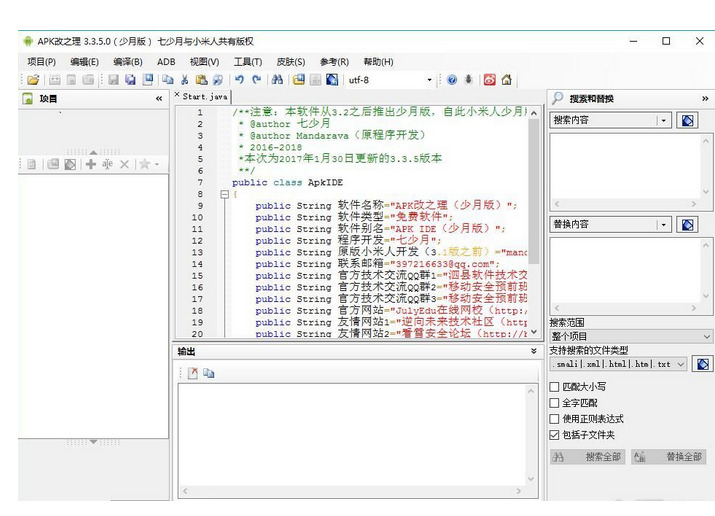Click the clipboard paste icon
The width and height of the screenshot is (715, 516).
click(201, 80)
